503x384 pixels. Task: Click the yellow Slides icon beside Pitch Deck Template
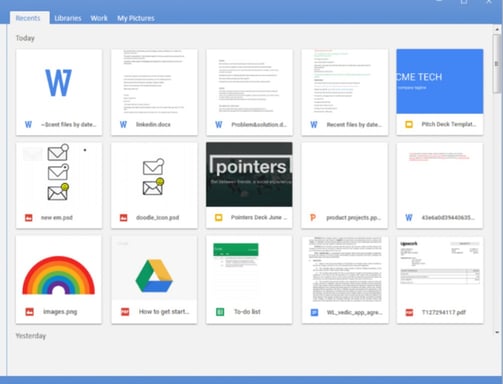409,124
